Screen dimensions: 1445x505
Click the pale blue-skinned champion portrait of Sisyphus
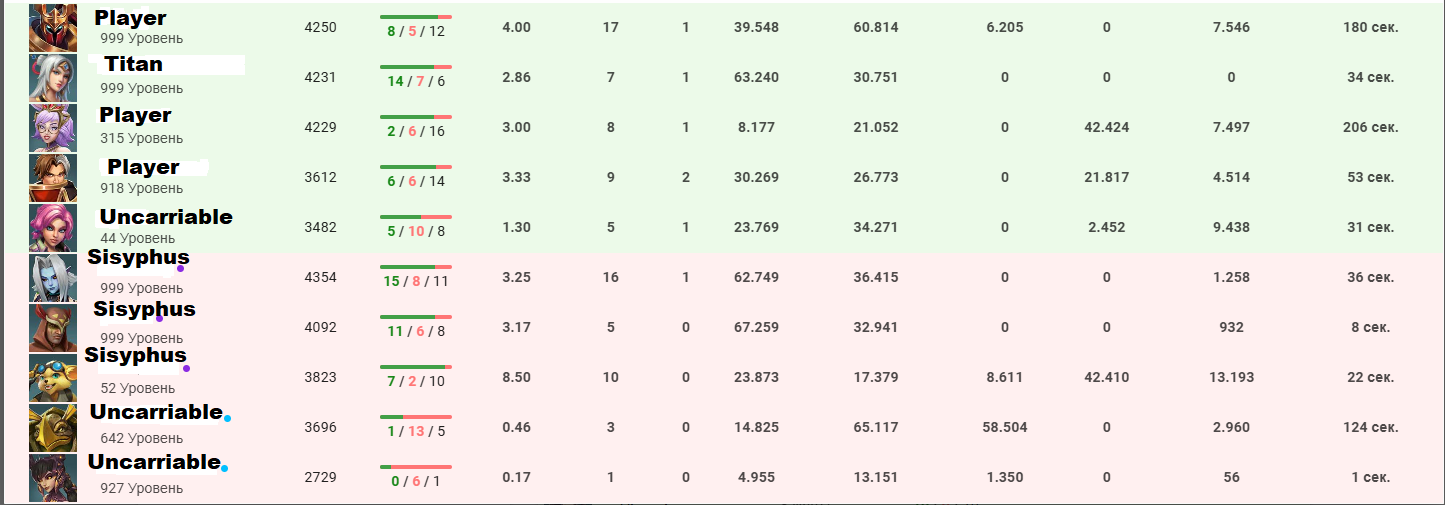click(x=53, y=277)
